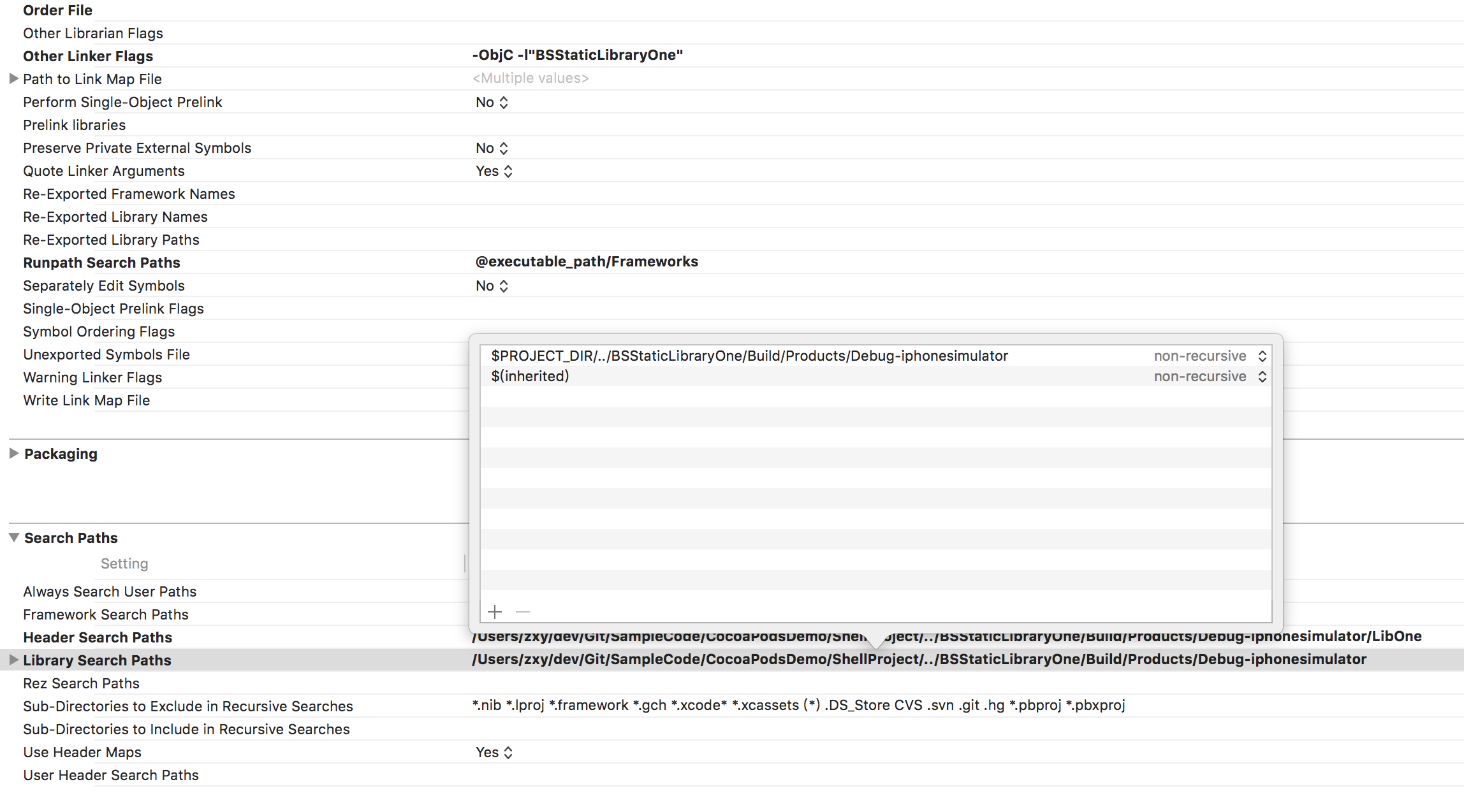1464x812 pixels.
Task: Open Quote Linker Arguments Yes popup
Action: (x=494, y=171)
